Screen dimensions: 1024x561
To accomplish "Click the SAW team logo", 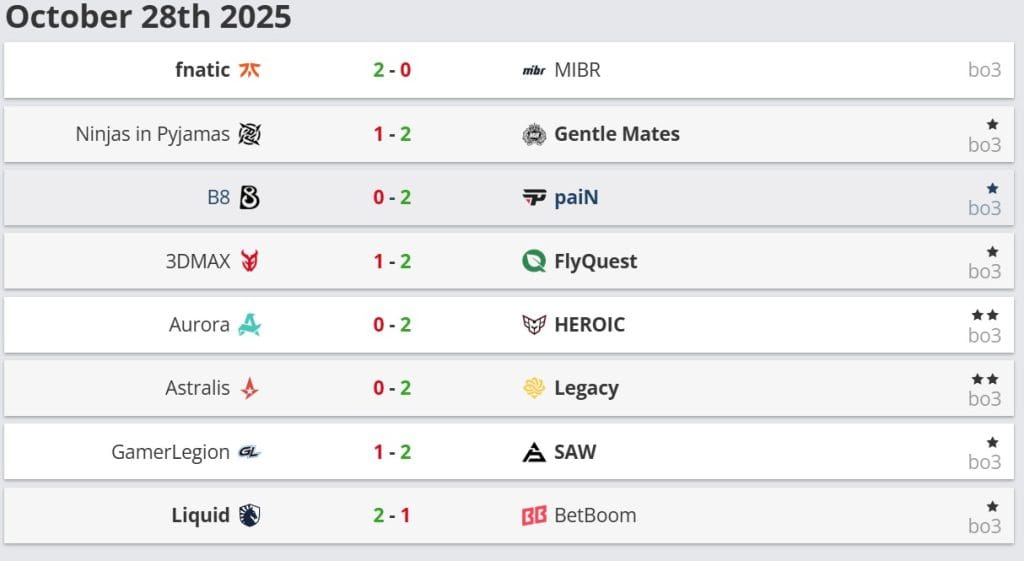I will pos(534,452).
